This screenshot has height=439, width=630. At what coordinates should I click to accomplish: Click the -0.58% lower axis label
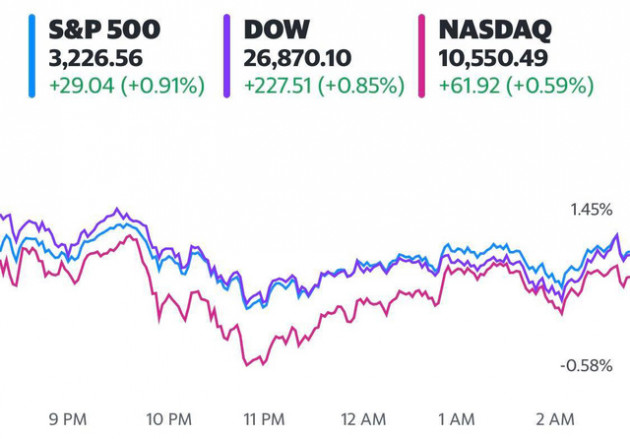tap(587, 366)
